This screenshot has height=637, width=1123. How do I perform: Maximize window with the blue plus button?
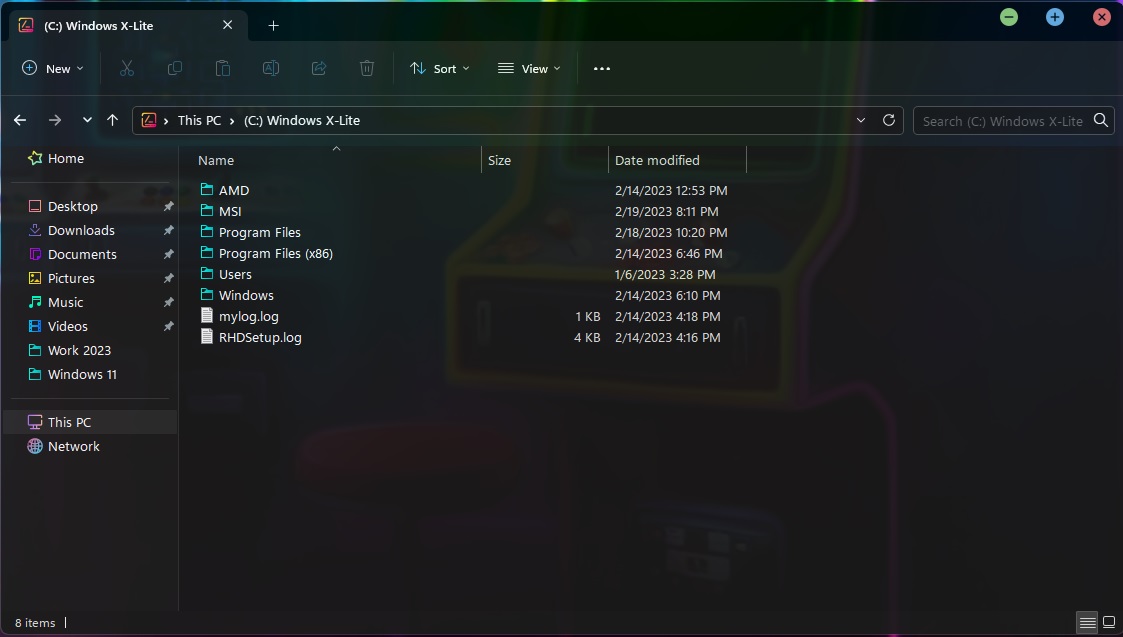coord(1055,16)
